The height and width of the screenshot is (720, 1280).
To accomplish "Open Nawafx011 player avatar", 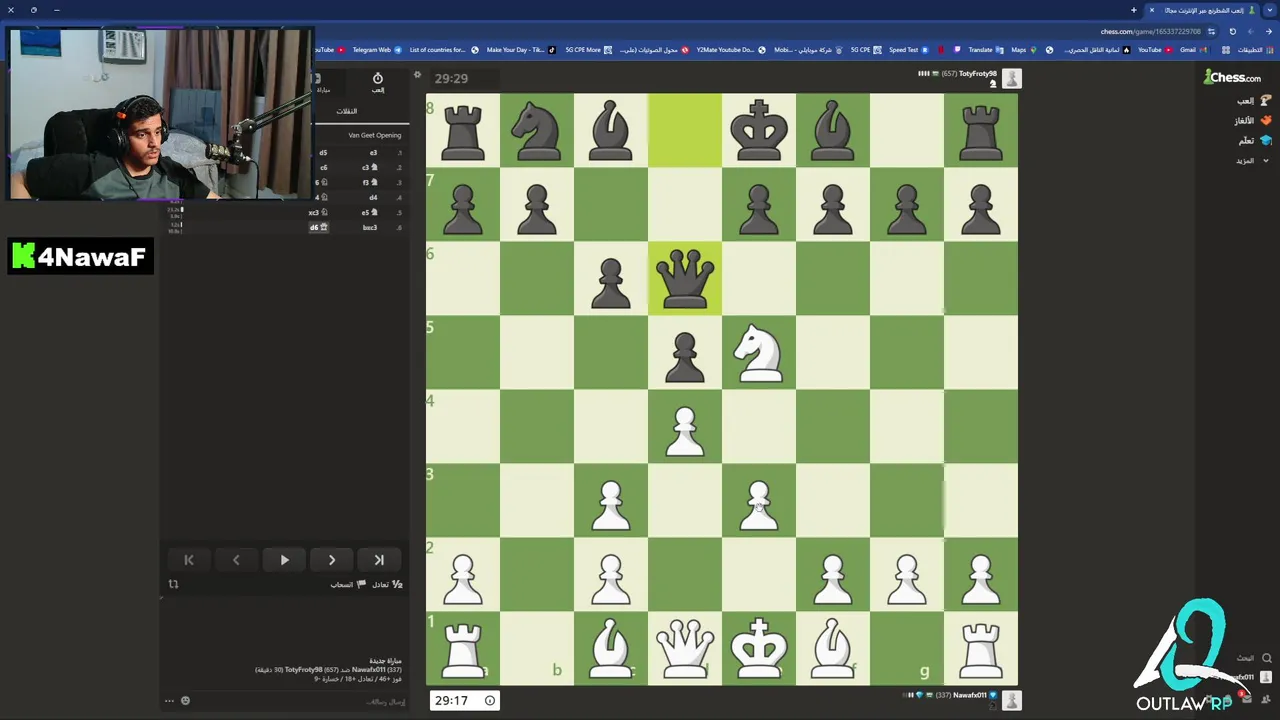I will coord(1012,701).
